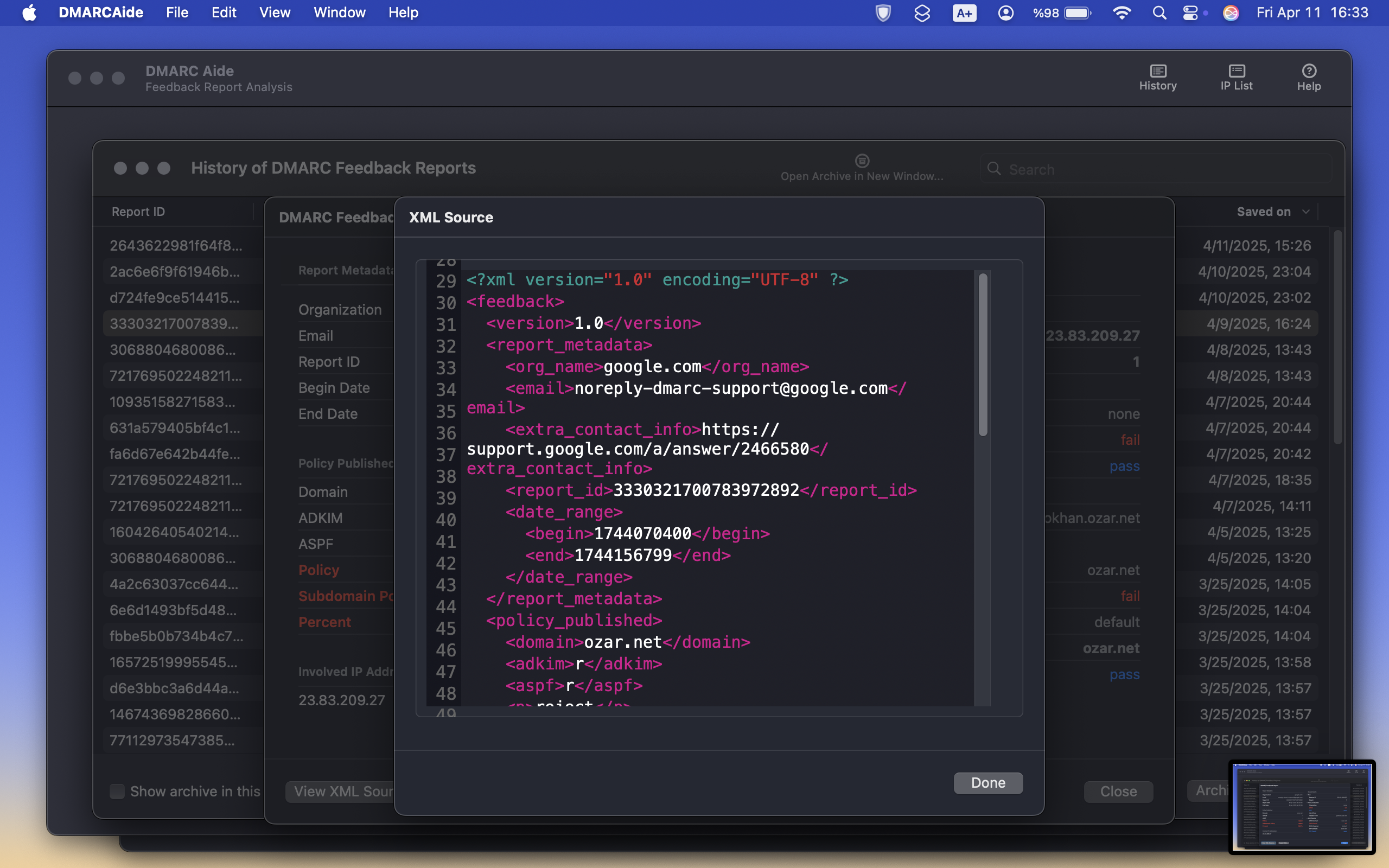
Task: Toggle the Saved on sort chevron
Action: pos(1306,212)
